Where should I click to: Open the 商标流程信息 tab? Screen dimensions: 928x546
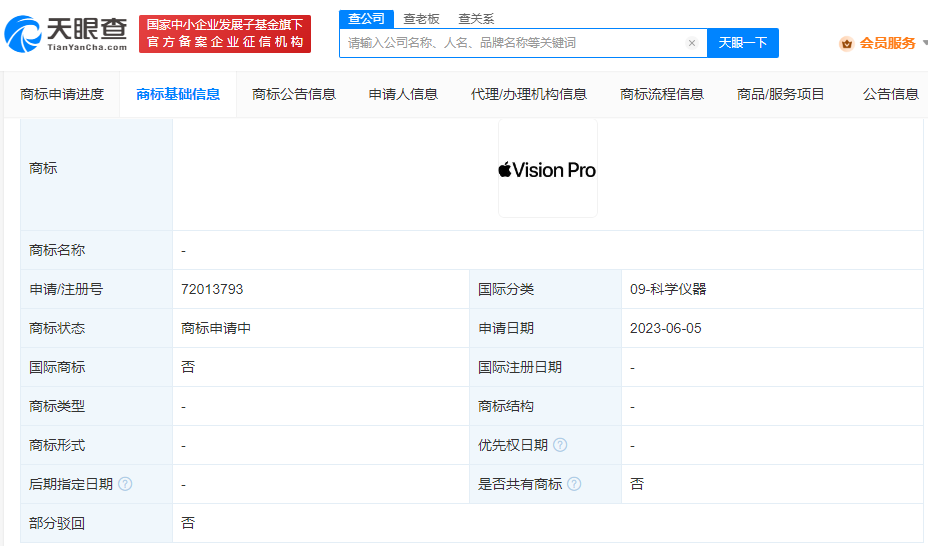pos(662,94)
